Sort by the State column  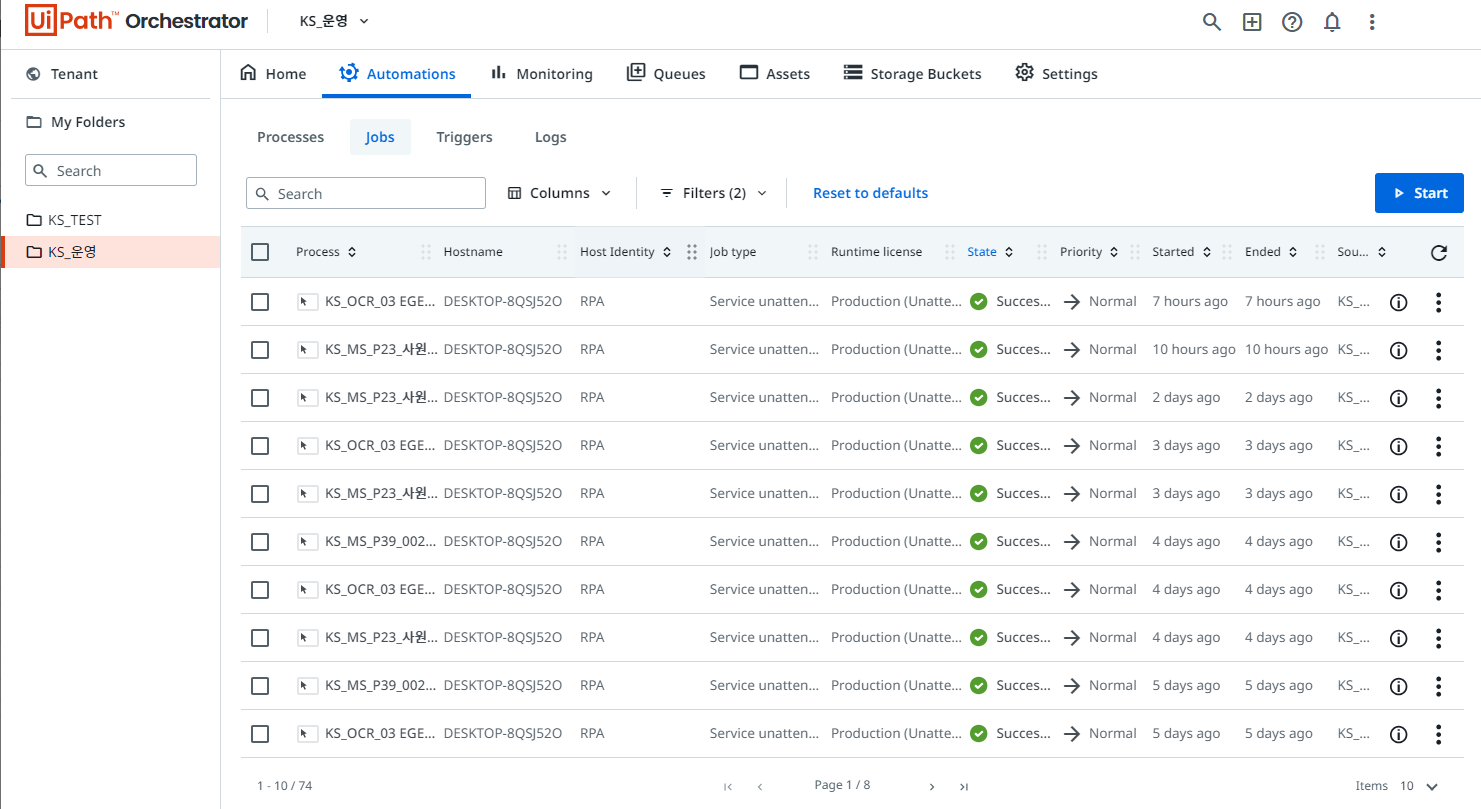[990, 252]
